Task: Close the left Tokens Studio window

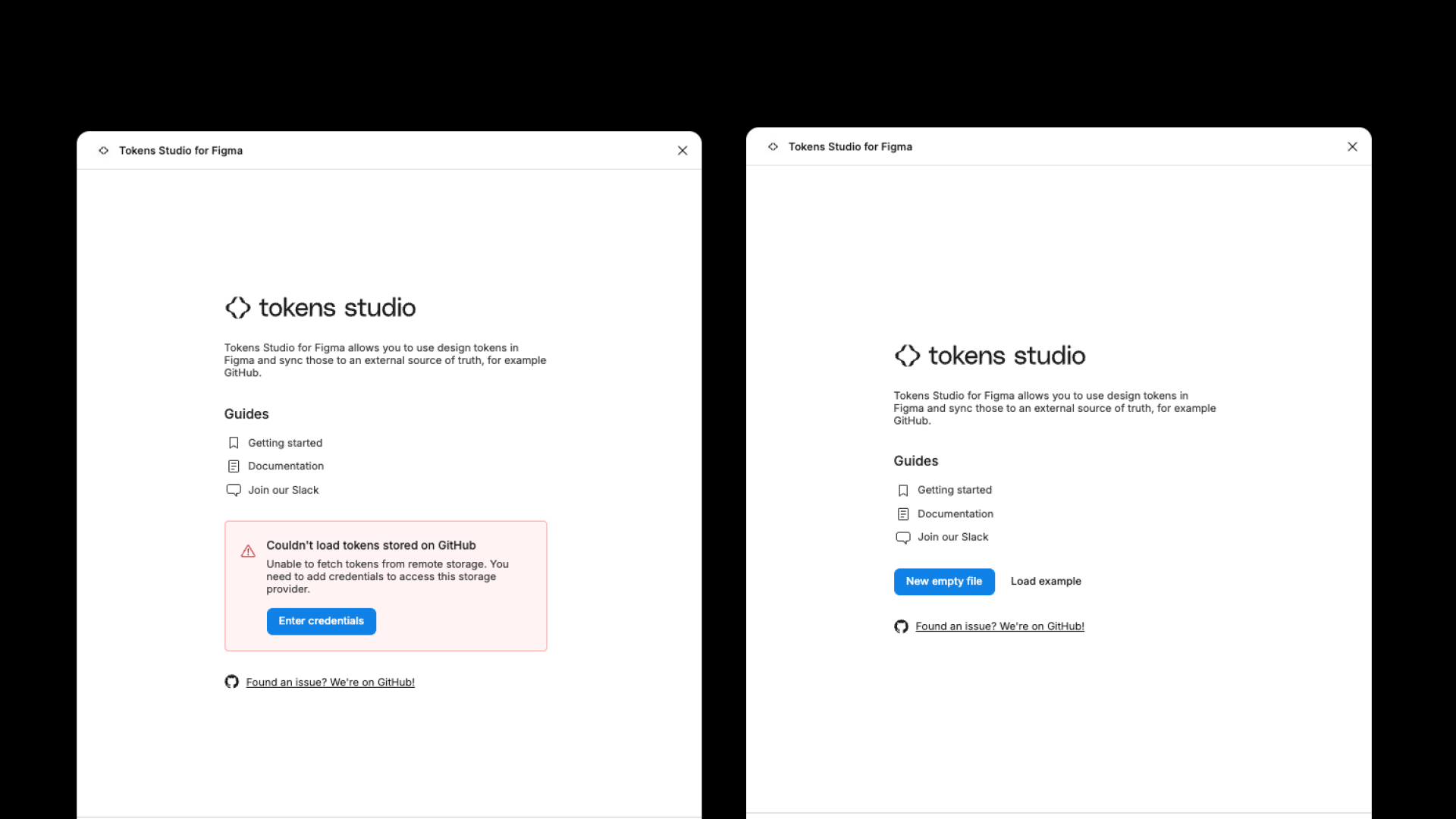Action: [682, 151]
